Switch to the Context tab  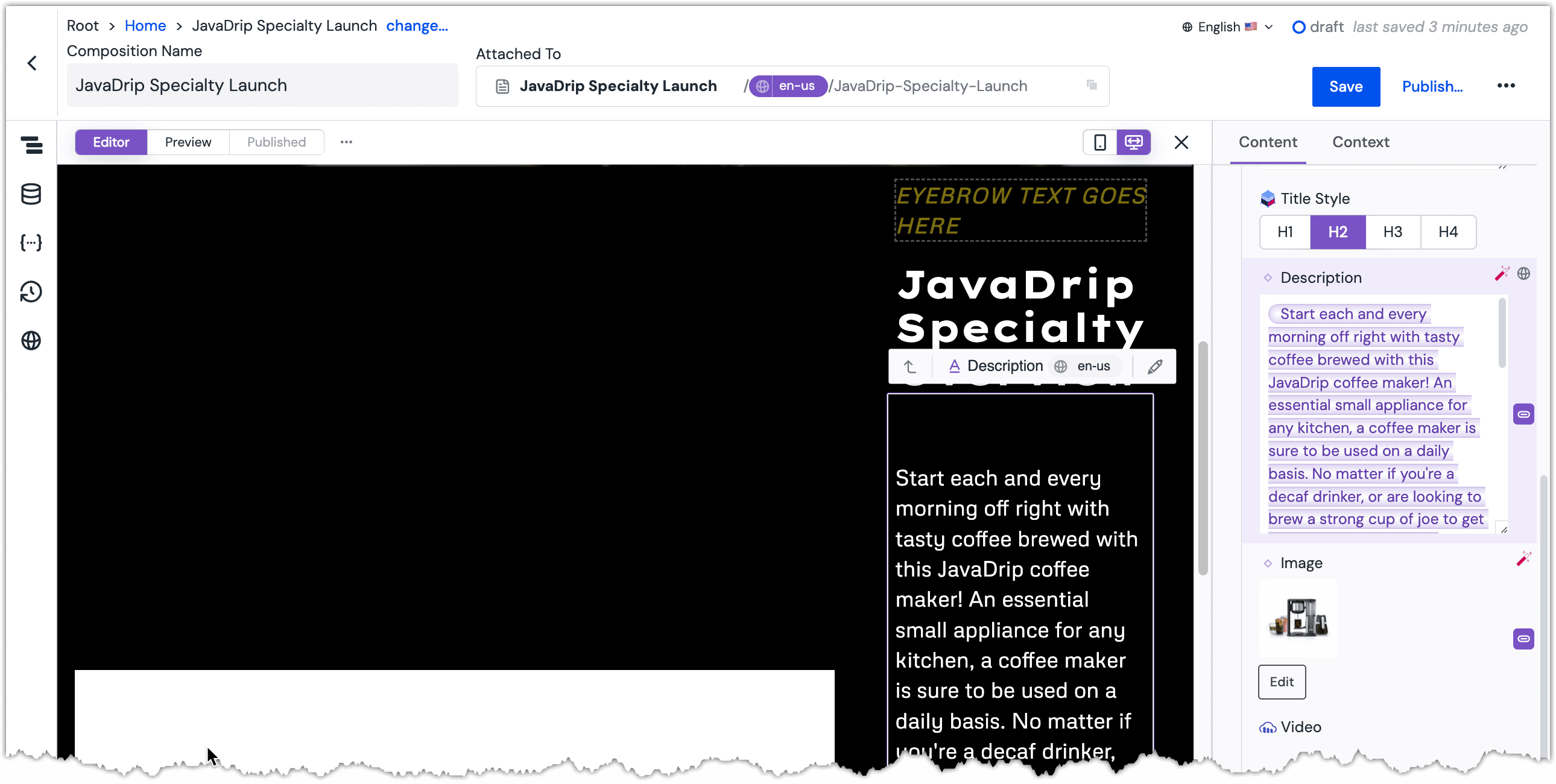pyautogui.click(x=1361, y=142)
